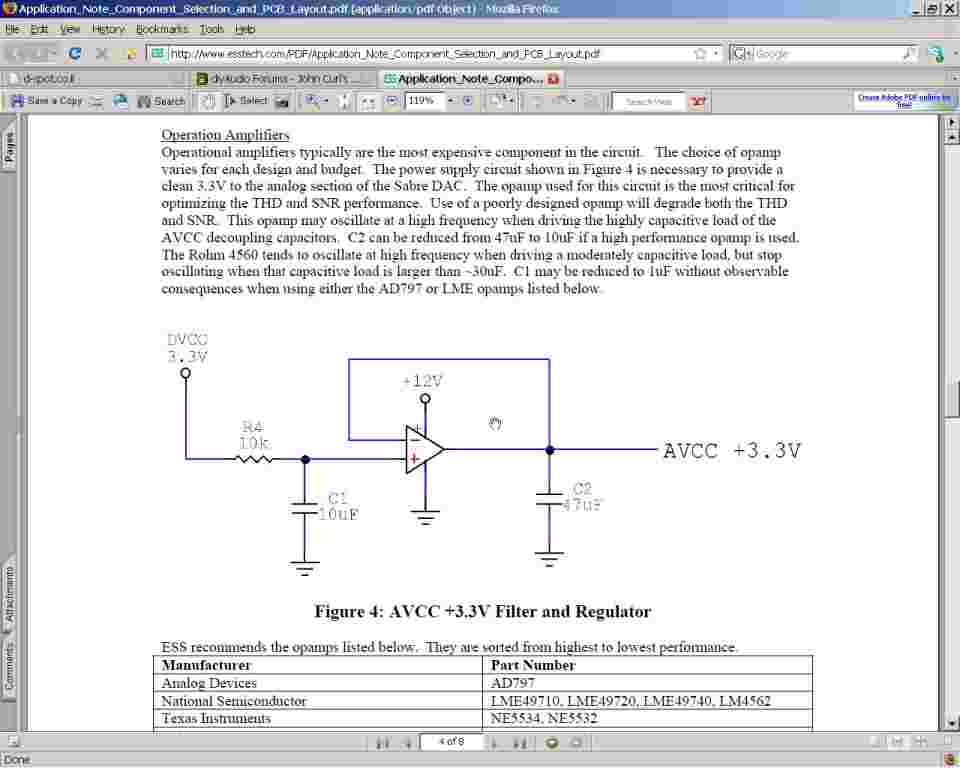Image resolution: width=960 pixels, height=768 pixels.
Task: Choose the Select text tool
Action: click(246, 100)
